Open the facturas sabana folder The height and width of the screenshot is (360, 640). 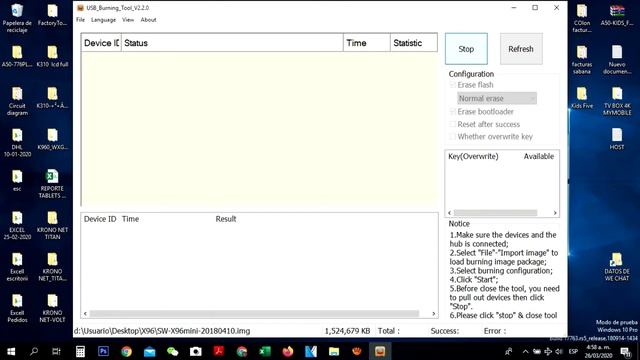pos(582,60)
